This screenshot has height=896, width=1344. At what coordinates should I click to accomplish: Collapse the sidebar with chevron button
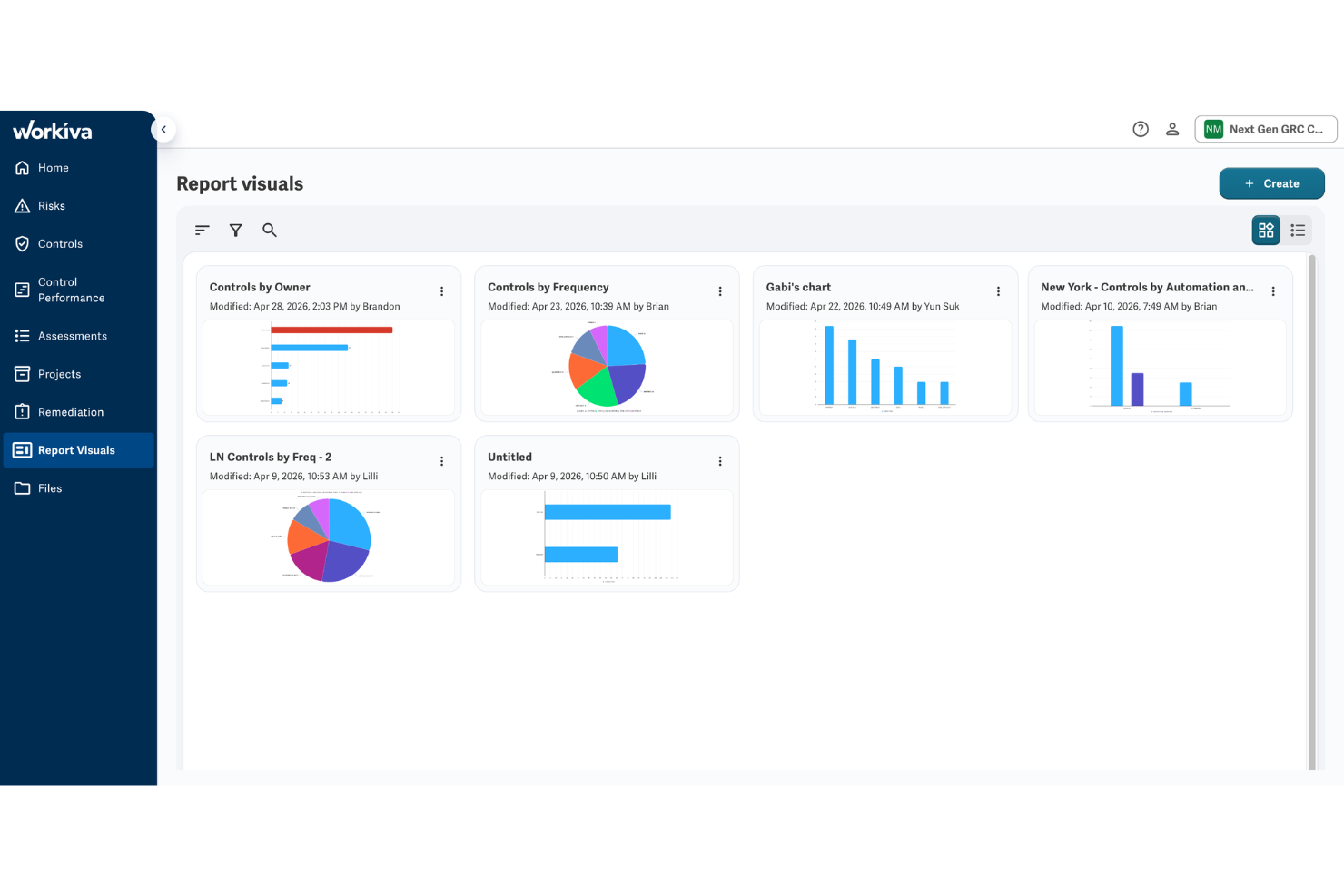163,129
